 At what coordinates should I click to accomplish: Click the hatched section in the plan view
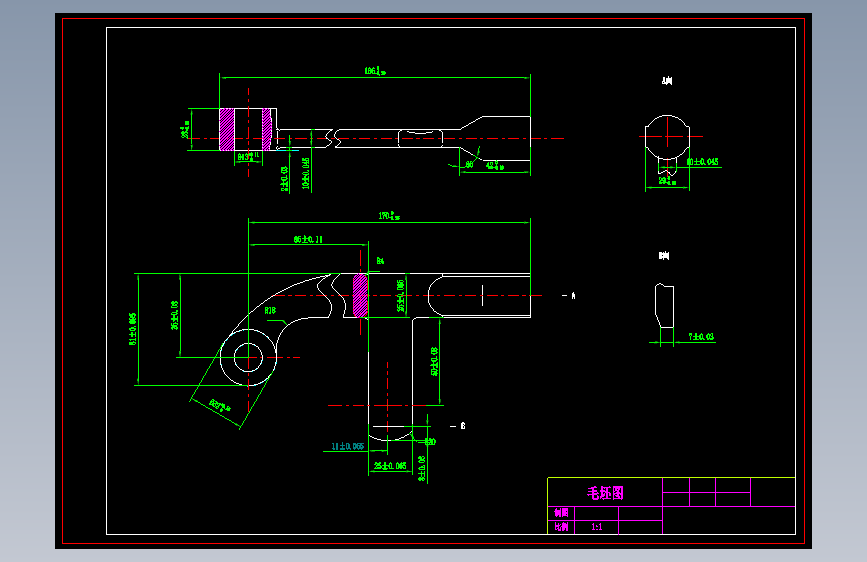pos(360,295)
